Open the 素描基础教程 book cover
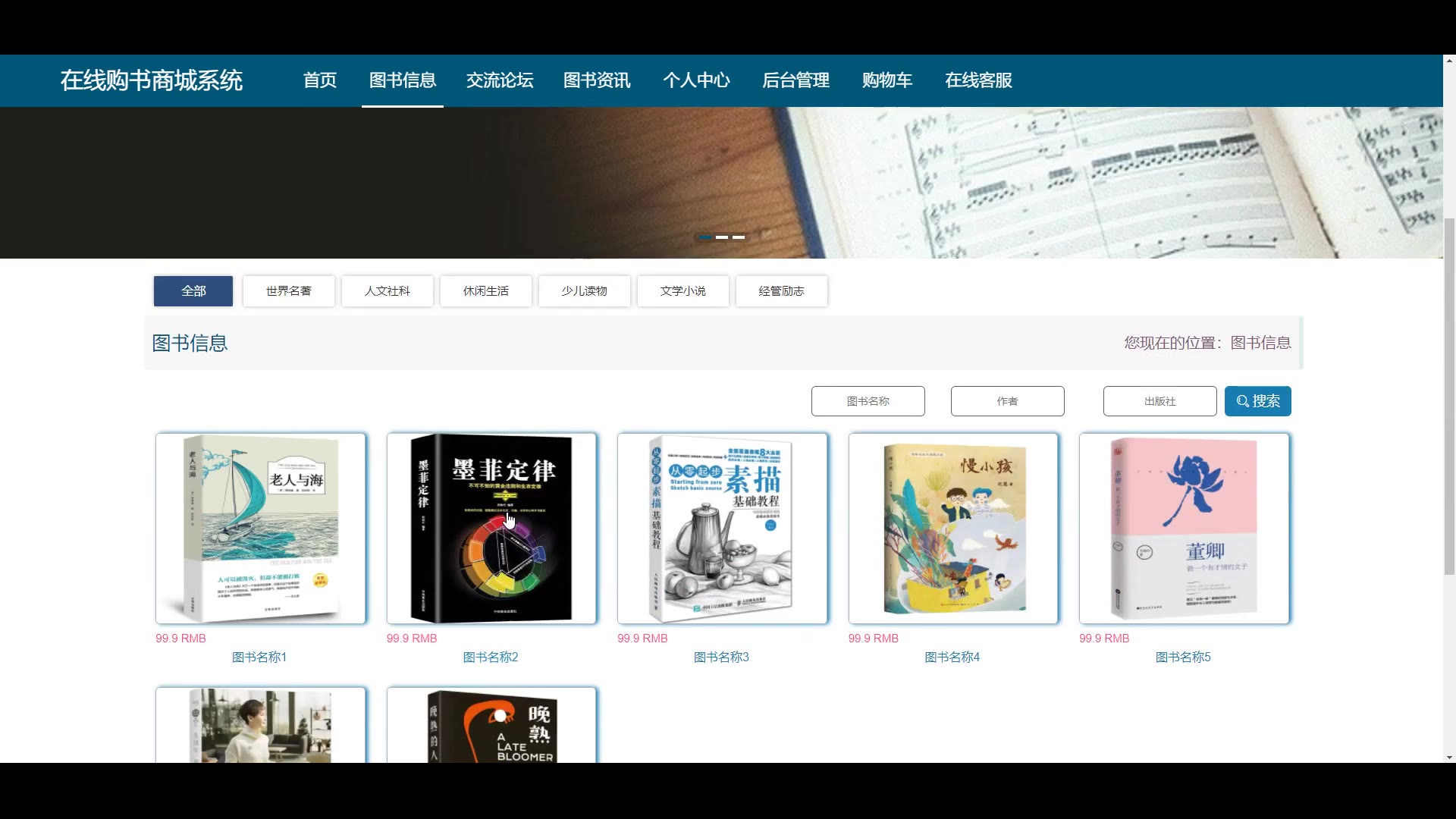1456x819 pixels. tap(723, 529)
